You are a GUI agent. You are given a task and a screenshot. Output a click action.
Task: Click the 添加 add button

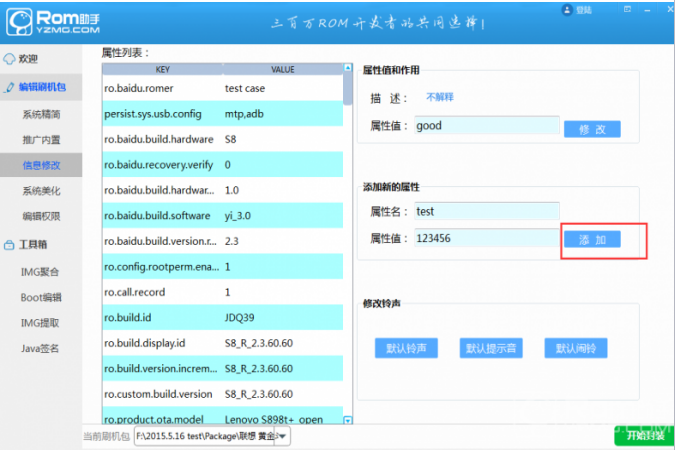pyautogui.click(x=592, y=239)
